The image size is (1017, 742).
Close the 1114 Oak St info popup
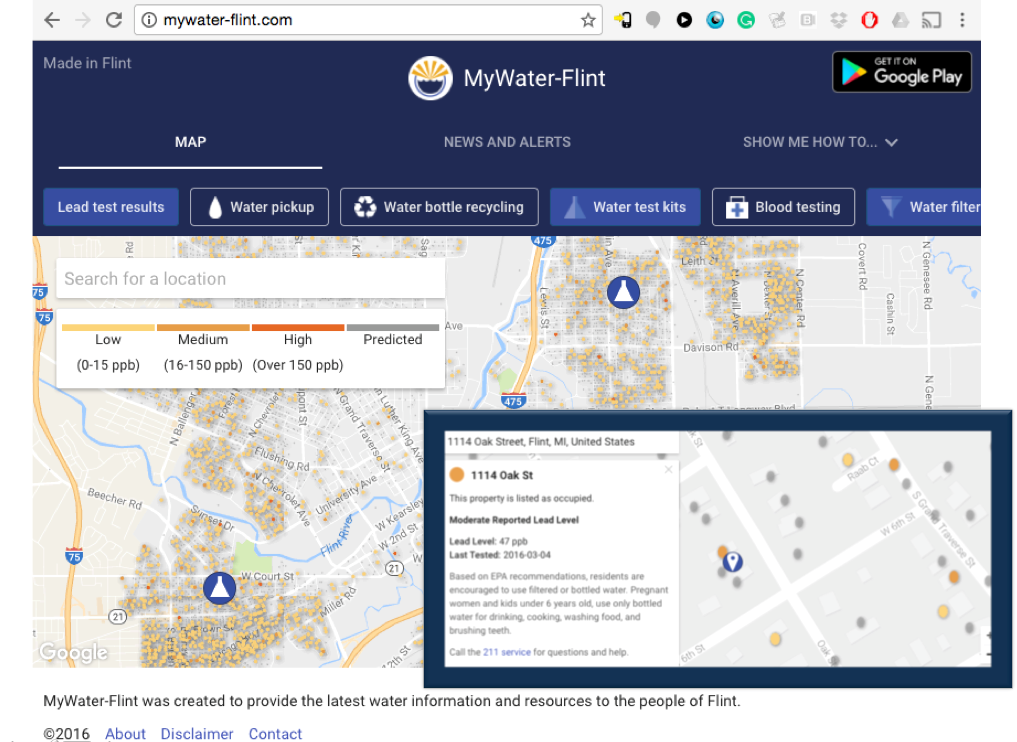coord(669,469)
